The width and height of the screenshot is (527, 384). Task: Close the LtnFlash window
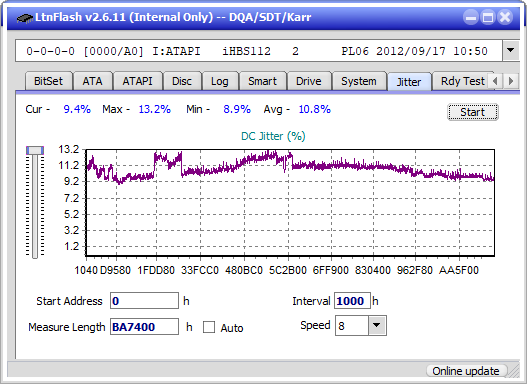pyautogui.click(x=505, y=17)
